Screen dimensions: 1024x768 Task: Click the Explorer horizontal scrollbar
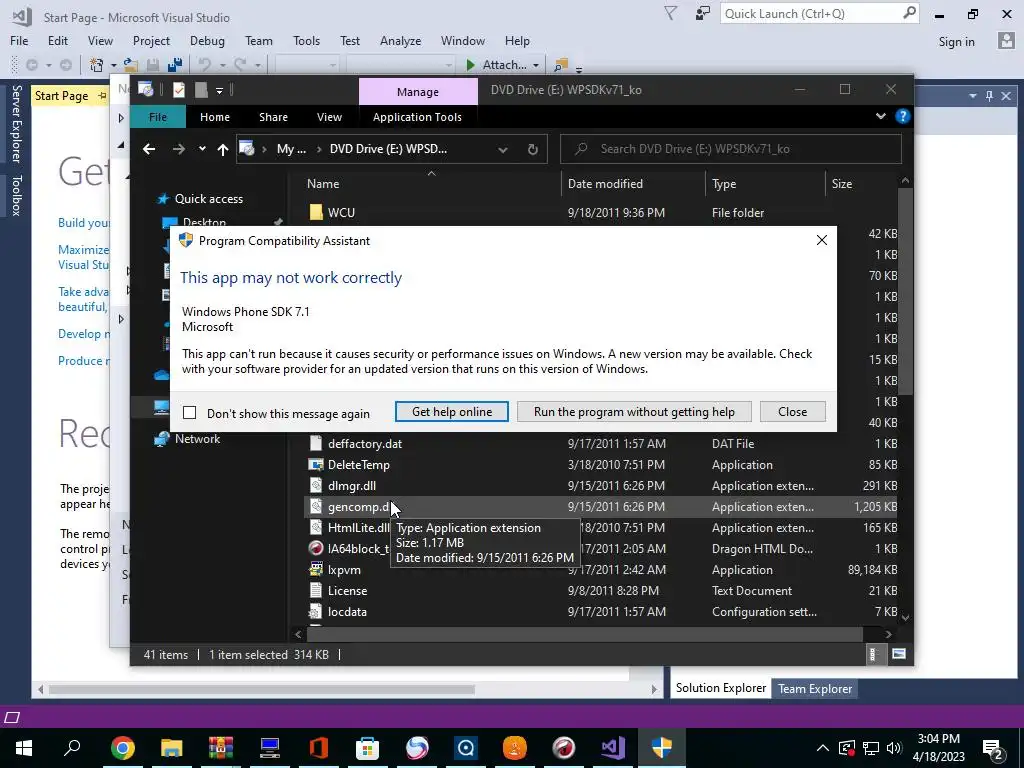coord(584,633)
